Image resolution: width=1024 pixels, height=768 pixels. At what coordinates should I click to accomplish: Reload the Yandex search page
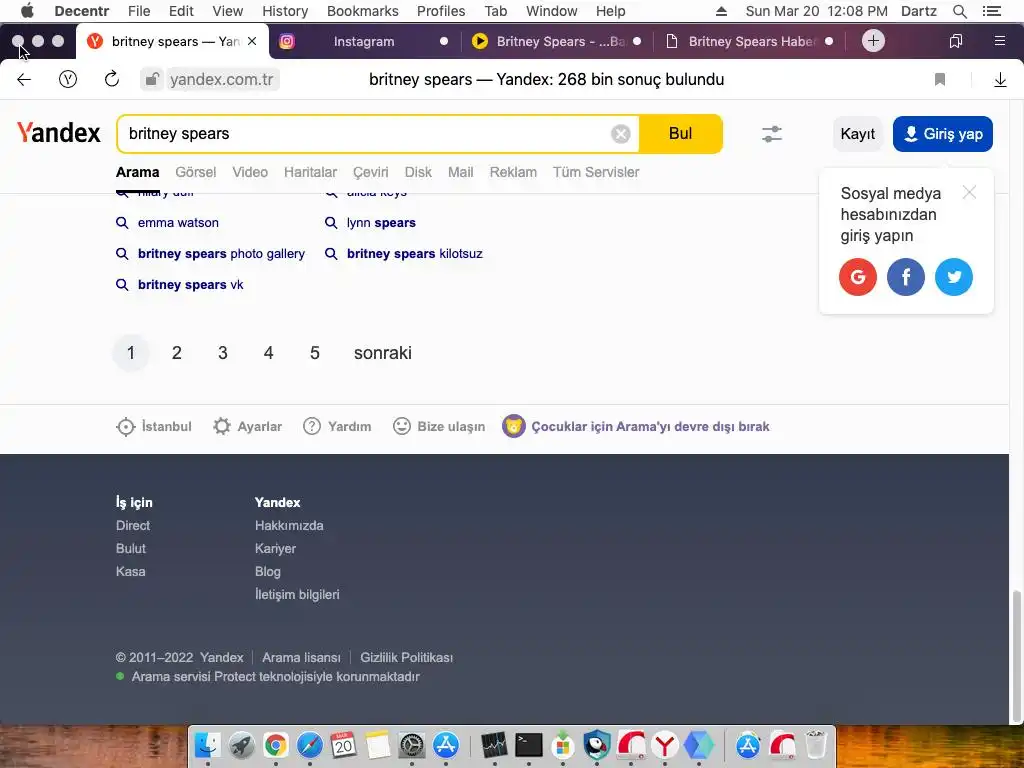(x=112, y=80)
